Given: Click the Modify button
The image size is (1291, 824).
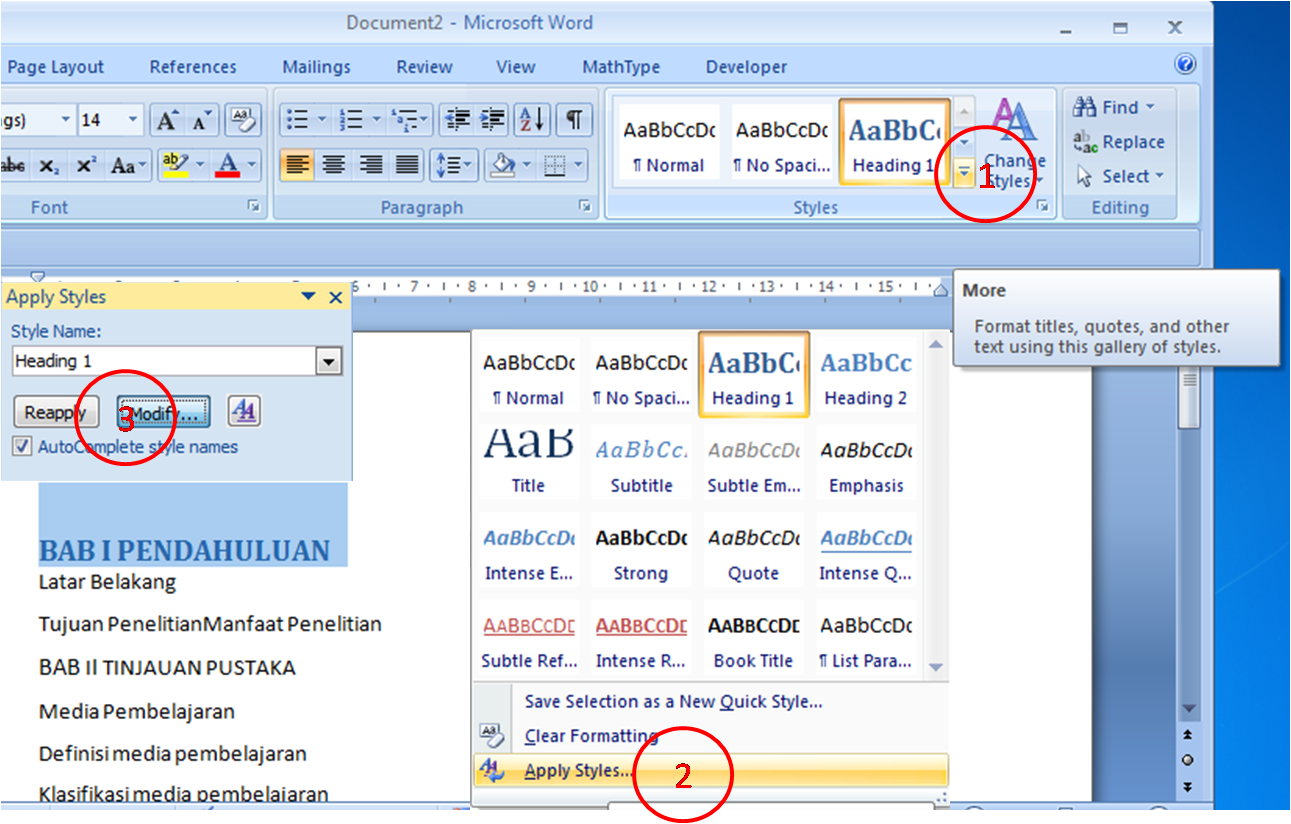Looking at the screenshot, I should (163, 412).
